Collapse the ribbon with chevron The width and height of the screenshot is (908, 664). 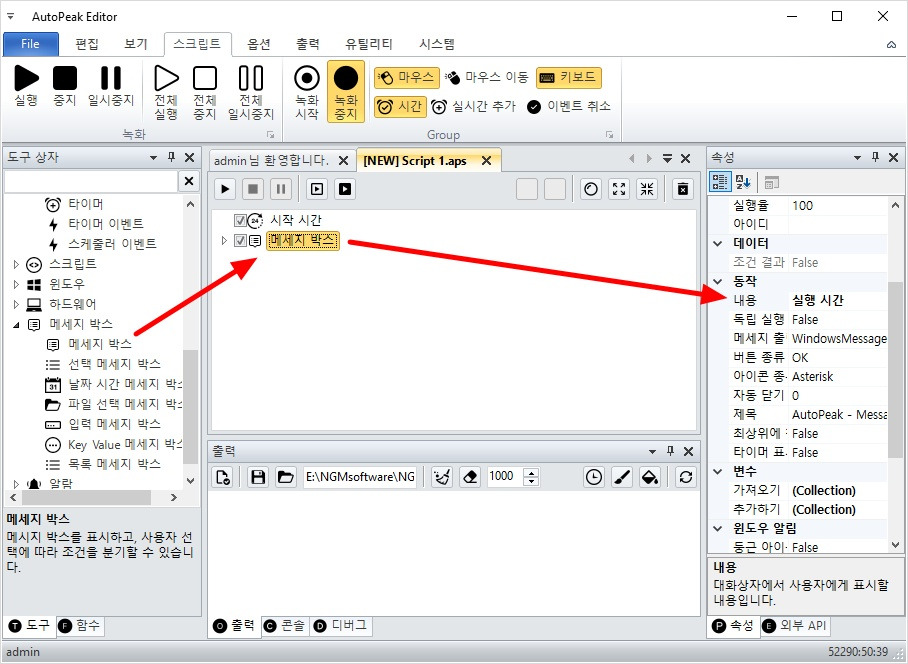[x=891, y=45]
